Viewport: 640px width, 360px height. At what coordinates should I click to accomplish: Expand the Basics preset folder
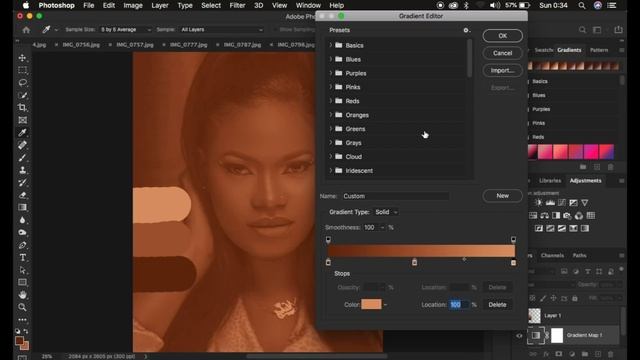331,45
